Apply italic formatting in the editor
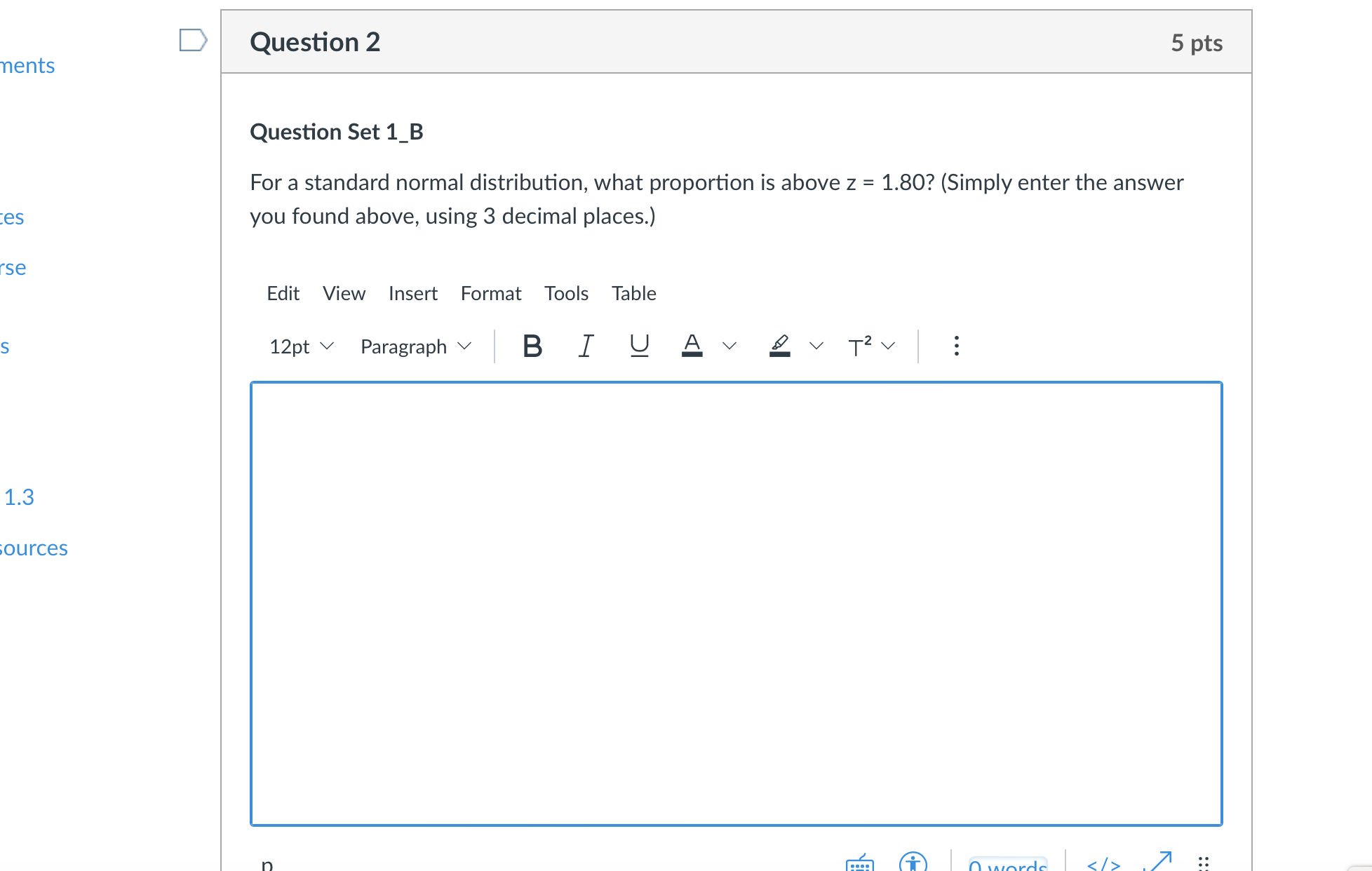Screen dimensions: 1372x871 pyautogui.click(x=586, y=345)
